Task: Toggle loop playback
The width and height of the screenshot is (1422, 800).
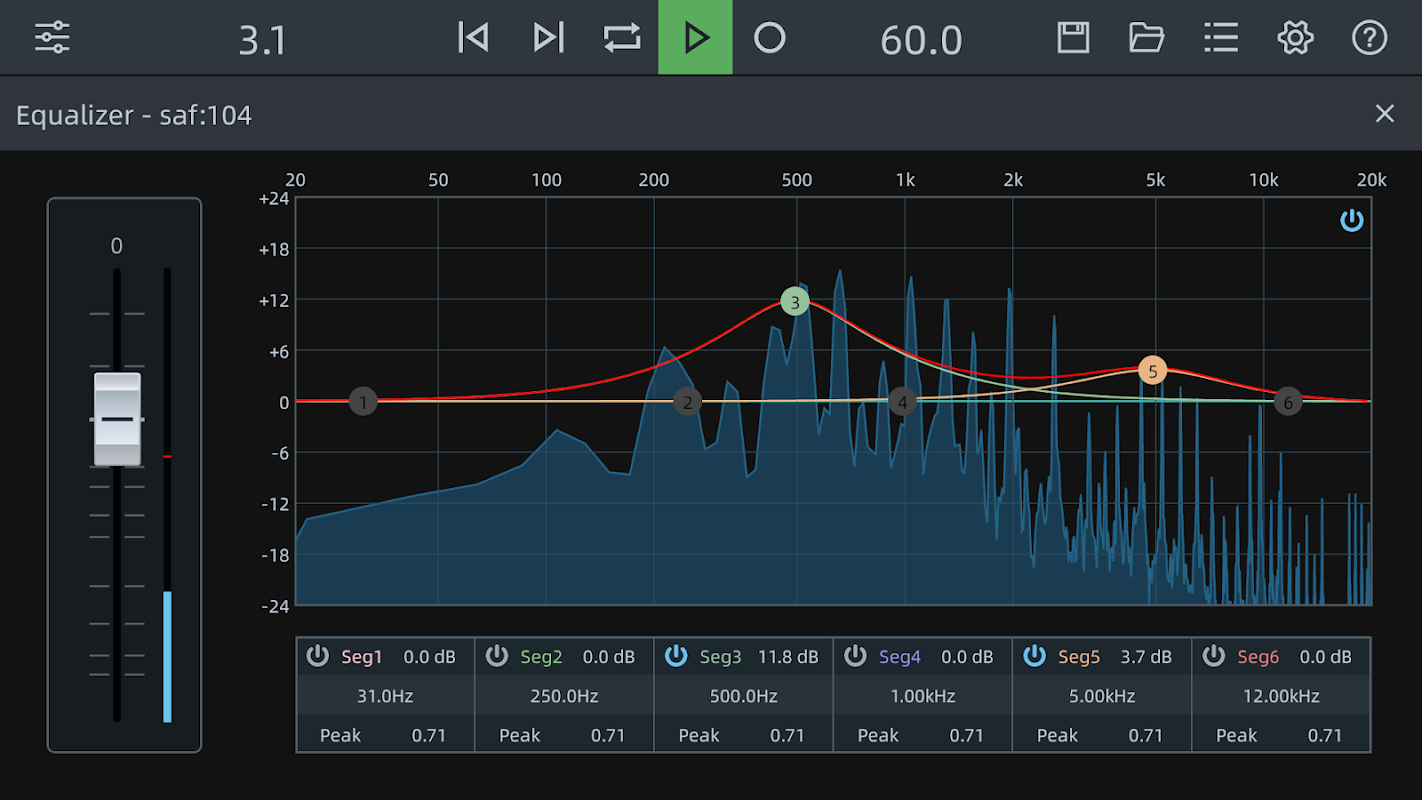Action: tap(622, 38)
